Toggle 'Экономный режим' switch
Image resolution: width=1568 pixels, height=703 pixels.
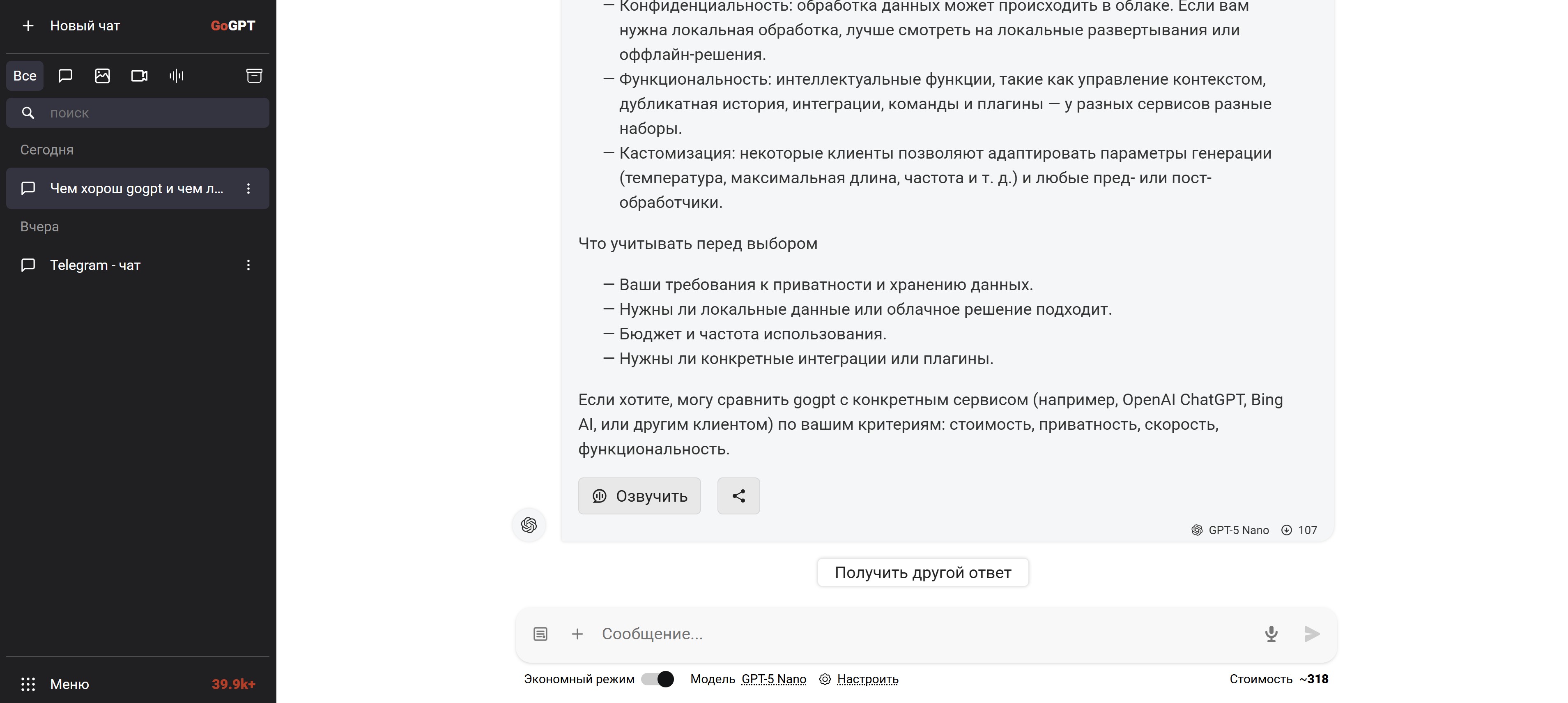(658, 679)
